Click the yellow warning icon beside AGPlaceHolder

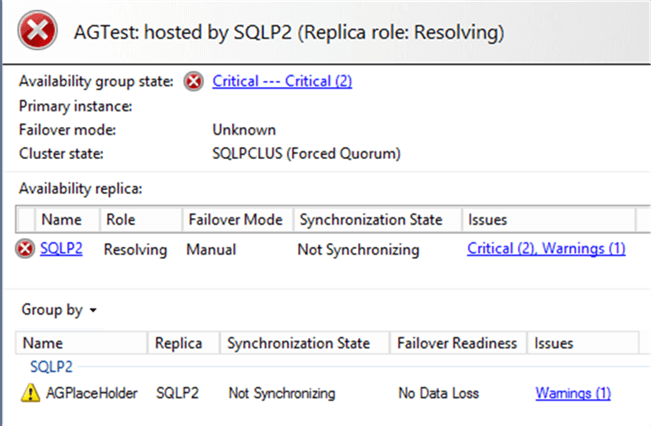click(30, 393)
